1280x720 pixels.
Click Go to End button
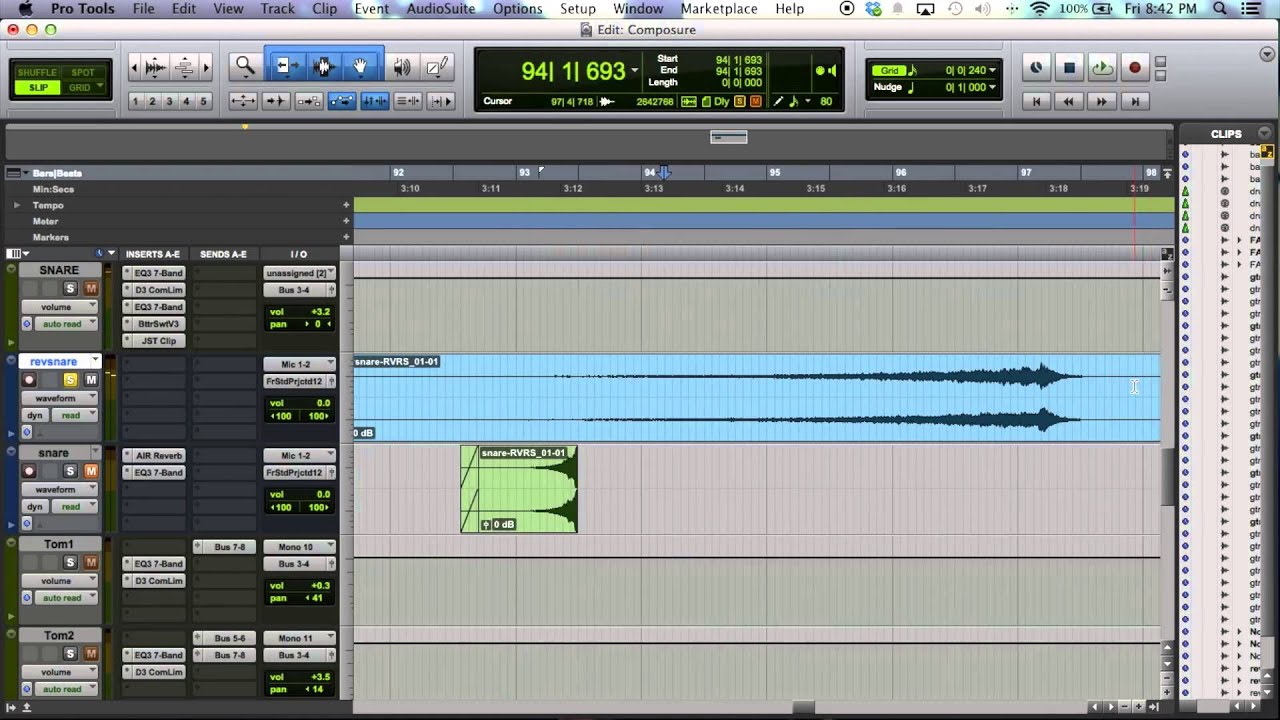pos(1135,101)
